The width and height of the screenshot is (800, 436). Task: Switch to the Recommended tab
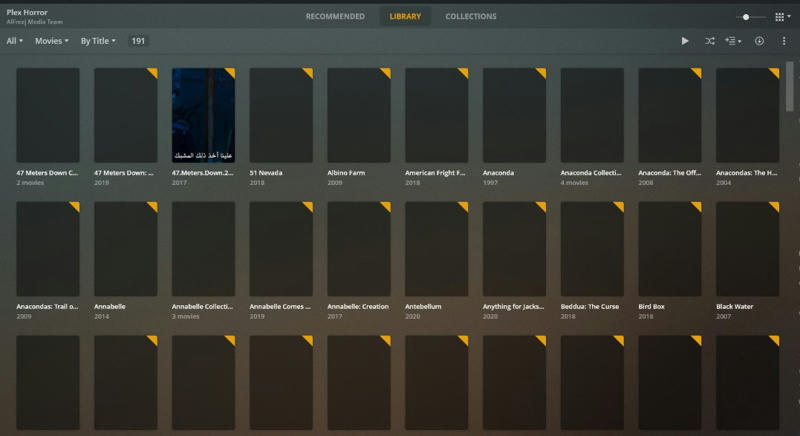tap(335, 17)
